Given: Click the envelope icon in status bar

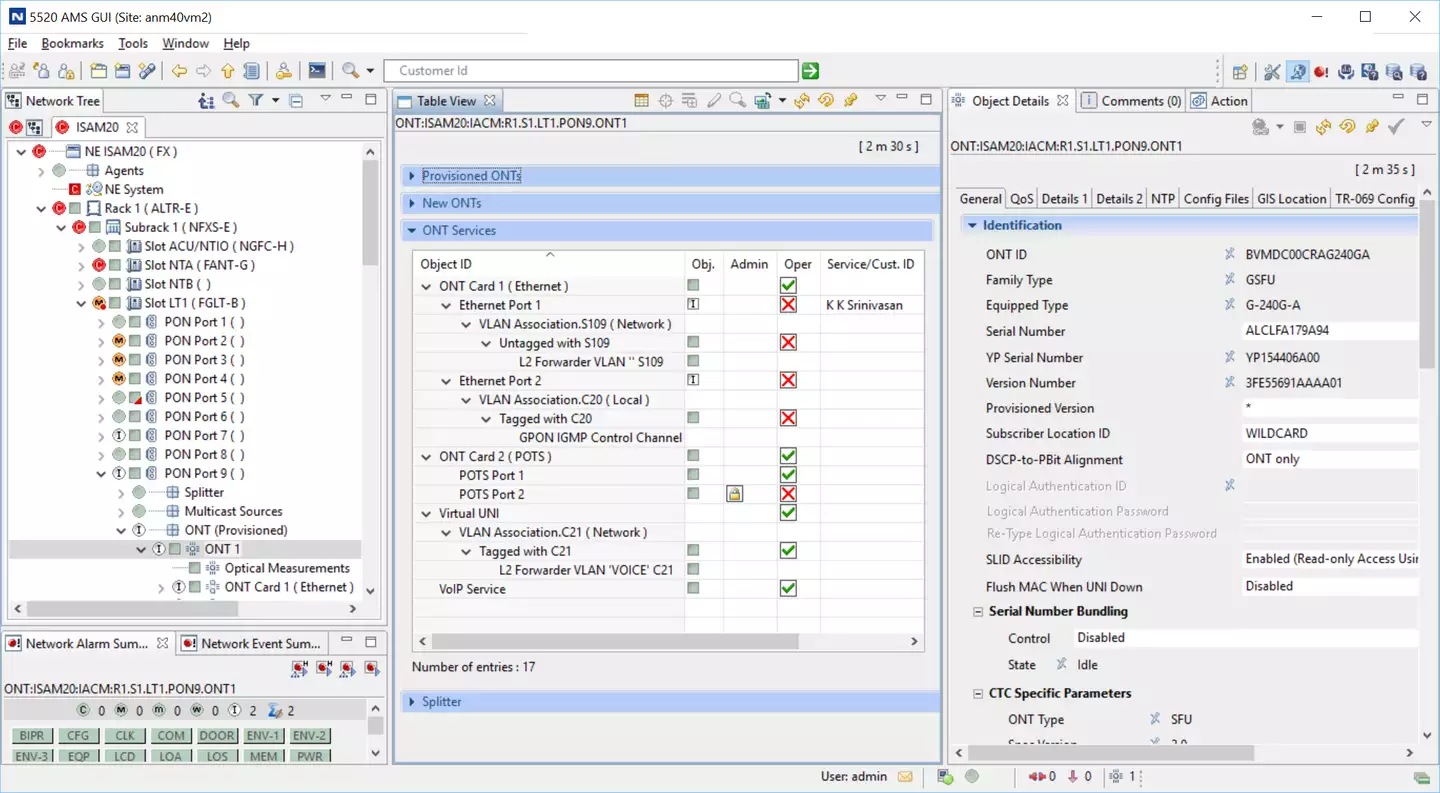Looking at the screenshot, I should pos(905,776).
